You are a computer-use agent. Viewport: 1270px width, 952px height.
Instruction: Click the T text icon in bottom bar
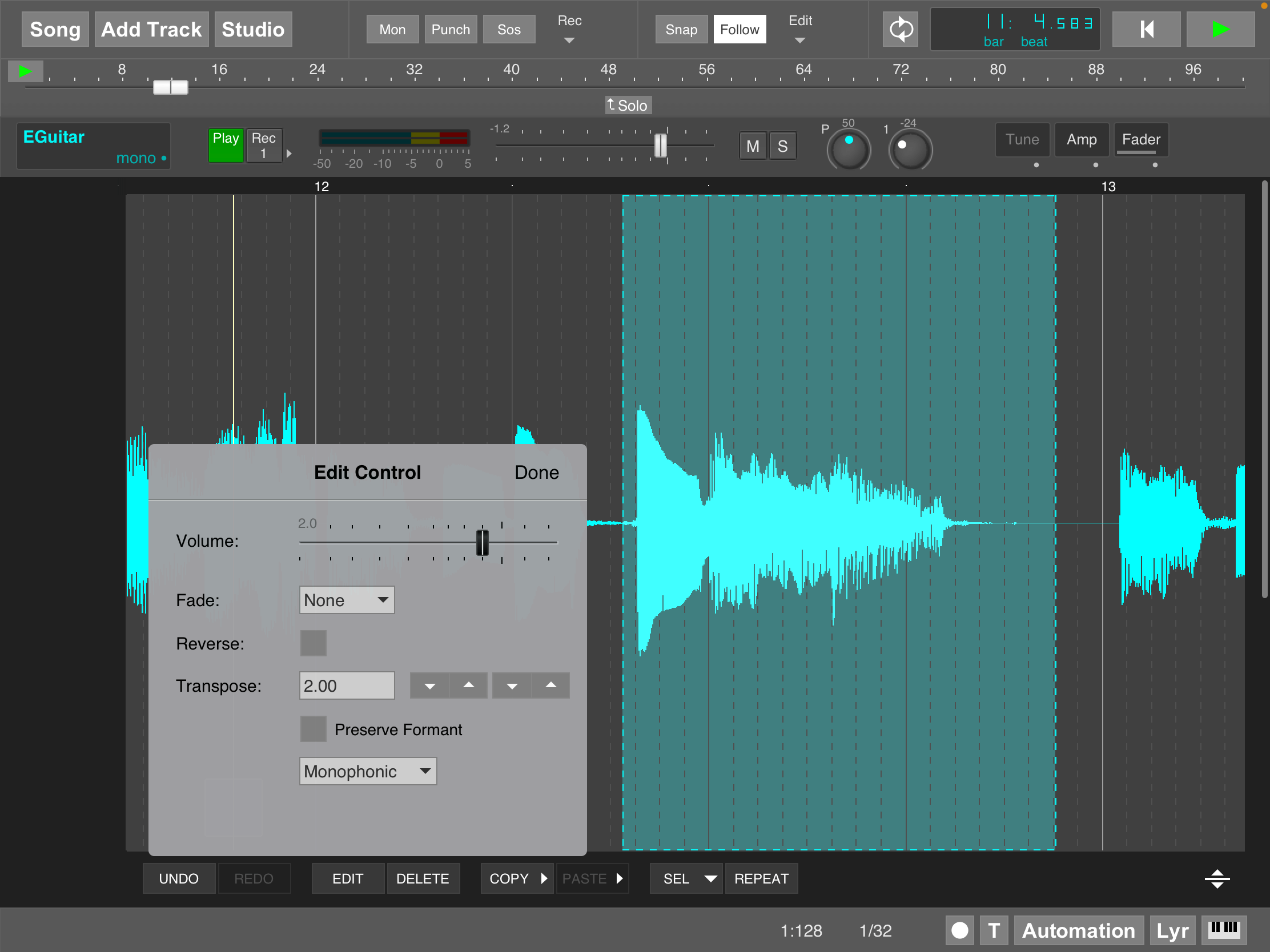click(994, 930)
